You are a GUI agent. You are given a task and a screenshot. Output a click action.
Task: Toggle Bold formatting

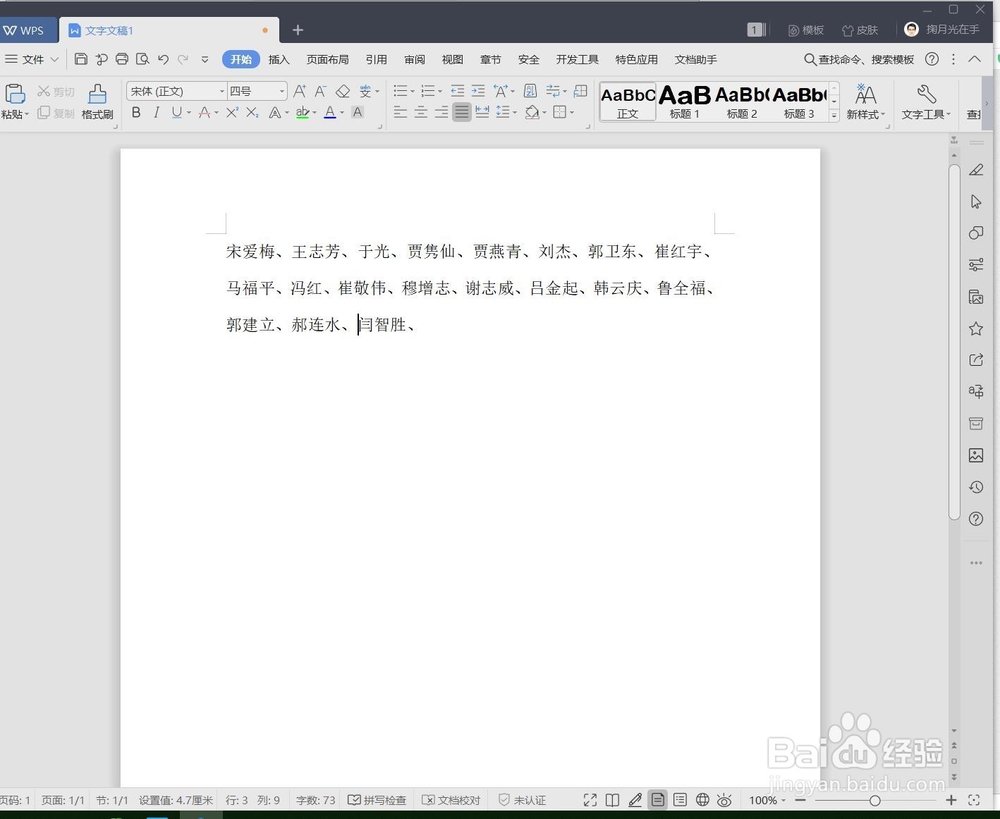pyautogui.click(x=136, y=112)
